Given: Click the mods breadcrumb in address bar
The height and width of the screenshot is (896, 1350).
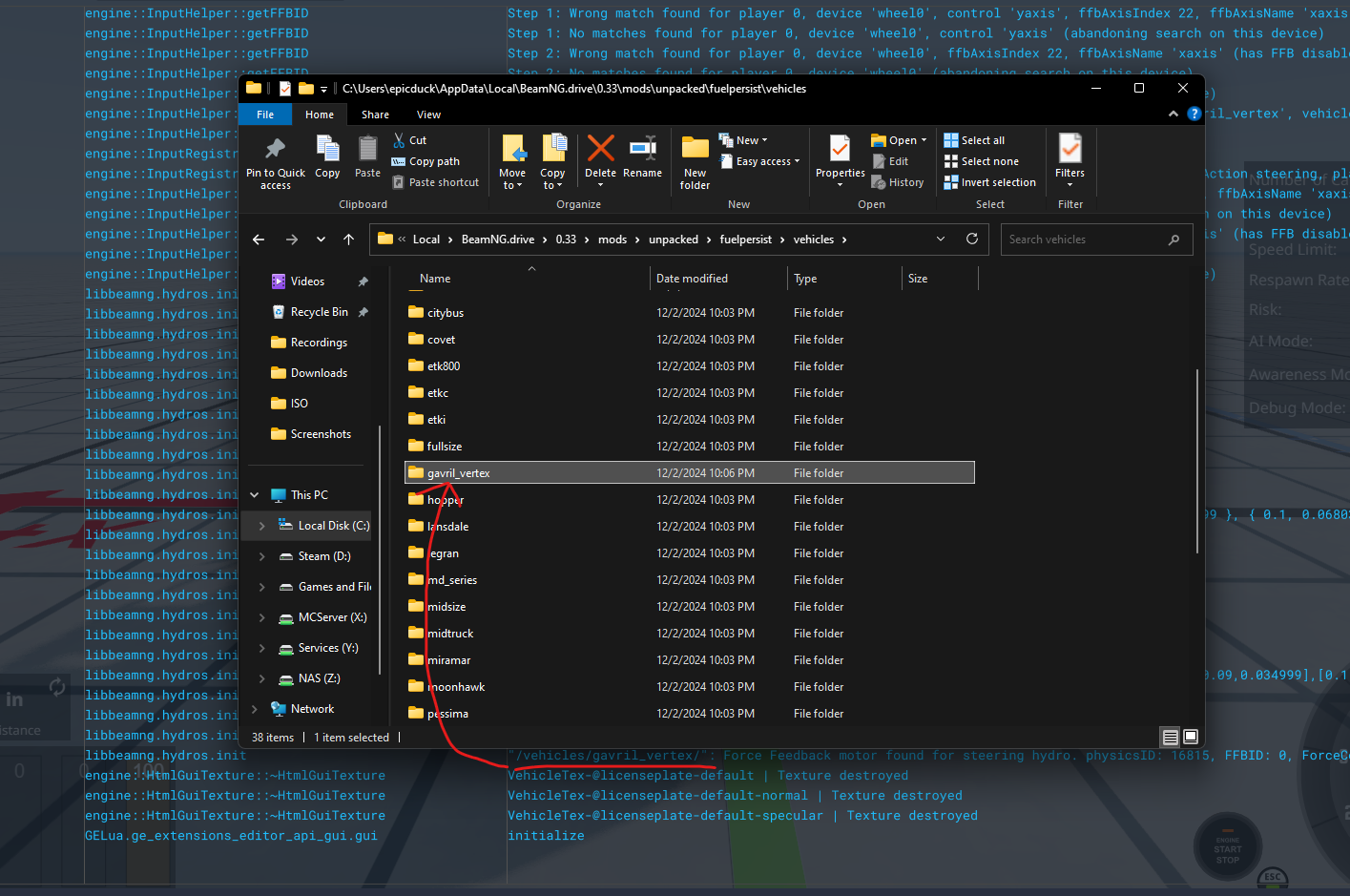Looking at the screenshot, I should [x=613, y=240].
